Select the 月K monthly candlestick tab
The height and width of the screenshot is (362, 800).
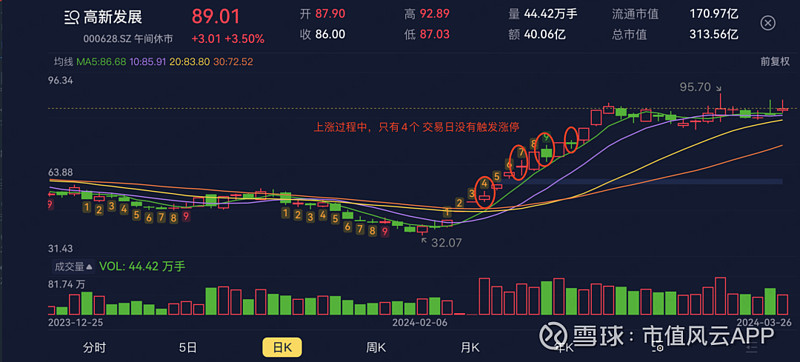tap(469, 348)
